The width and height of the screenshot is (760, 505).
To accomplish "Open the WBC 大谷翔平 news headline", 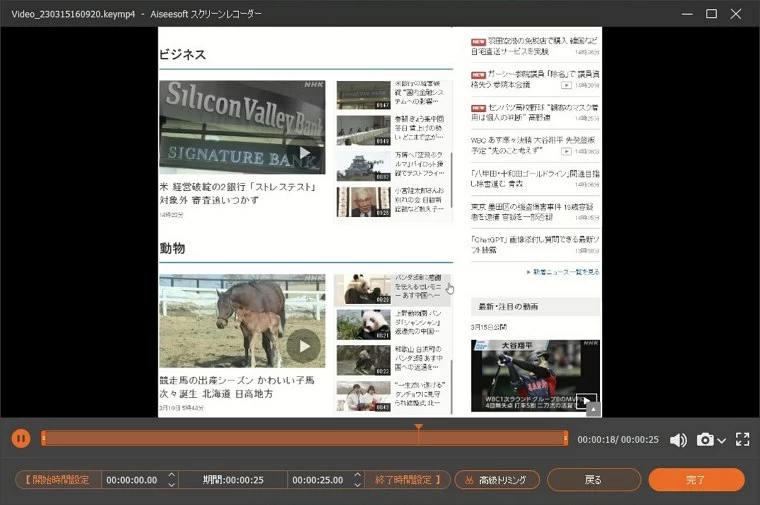I will pyautogui.click(x=533, y=145).
